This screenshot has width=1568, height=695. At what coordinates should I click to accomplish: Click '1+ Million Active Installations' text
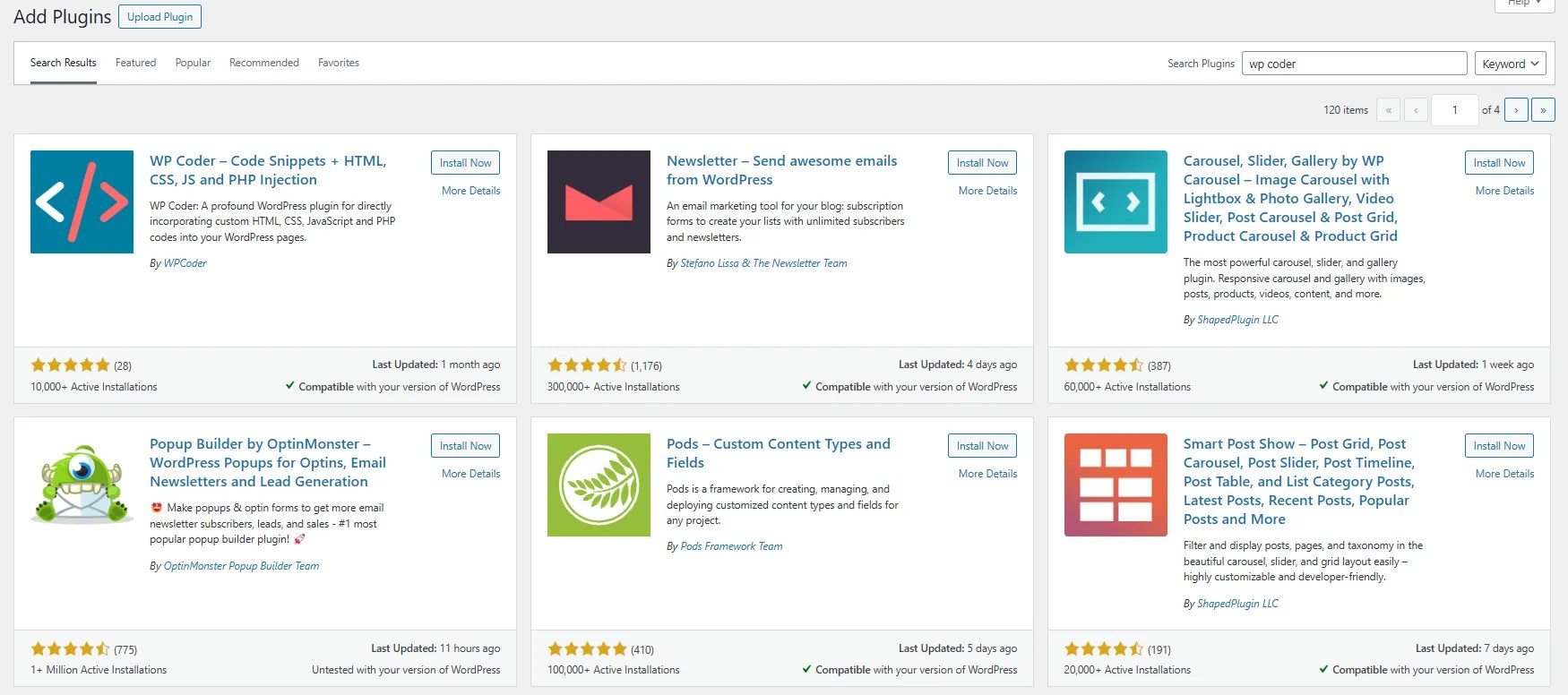pyautogui.click(x=99, y=670)
